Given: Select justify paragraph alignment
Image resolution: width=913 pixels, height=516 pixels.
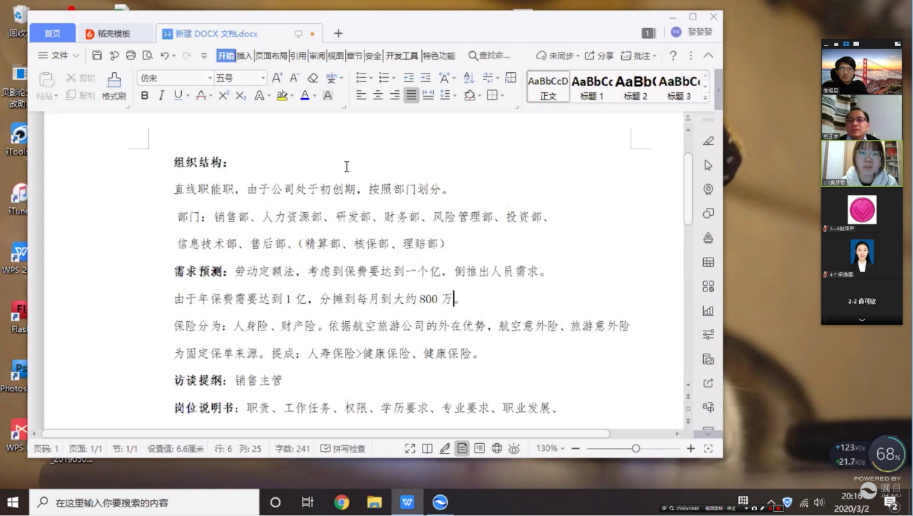Looking at the screenshot, I should click(x=411, y=96).
